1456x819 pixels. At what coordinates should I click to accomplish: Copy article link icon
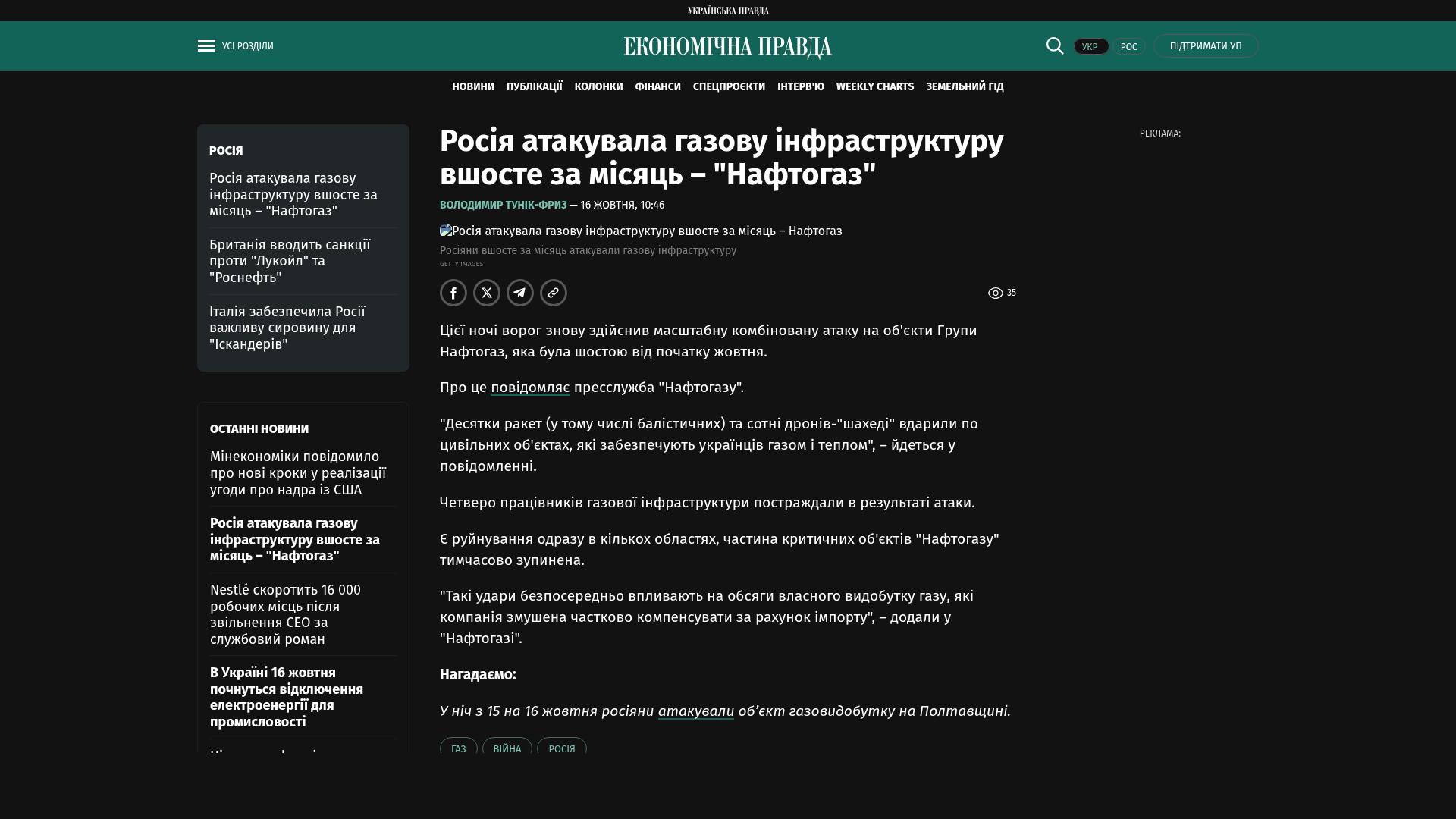[x=554, y=293]
